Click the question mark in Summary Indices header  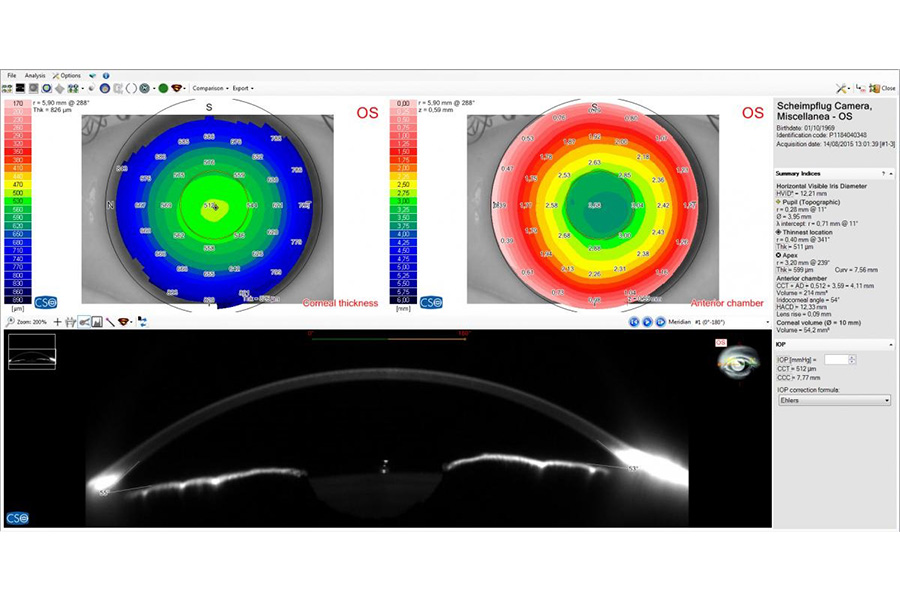click(883, 173)
